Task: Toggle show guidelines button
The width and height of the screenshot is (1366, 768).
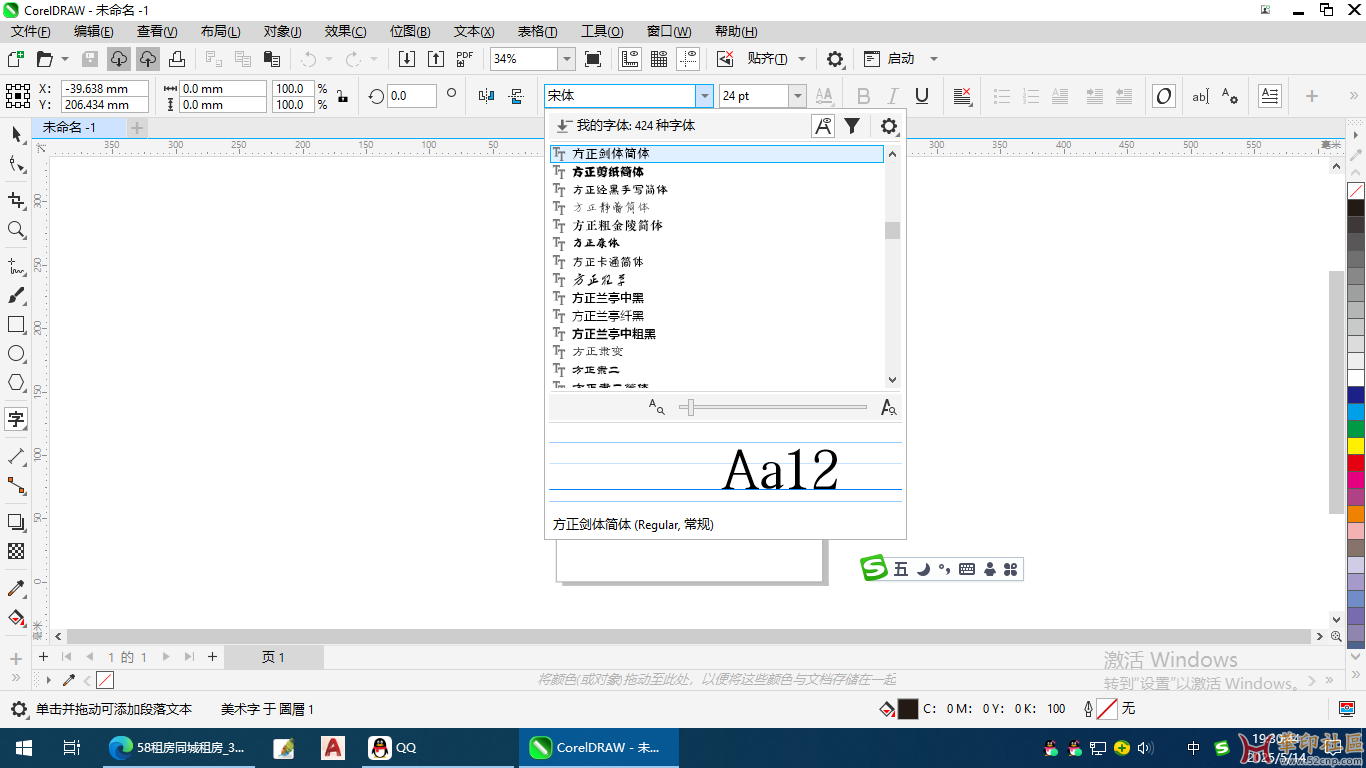Action: click(688, 59)
